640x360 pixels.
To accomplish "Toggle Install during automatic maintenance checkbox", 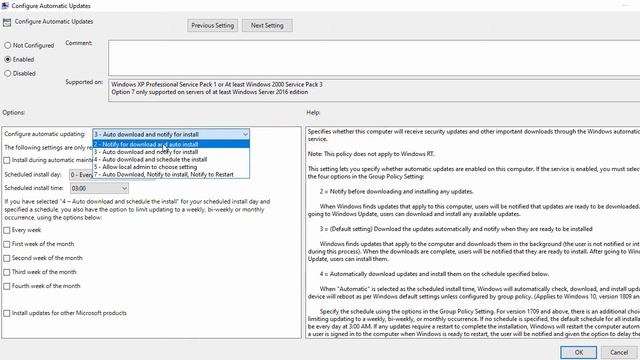I will click(7, 160).
